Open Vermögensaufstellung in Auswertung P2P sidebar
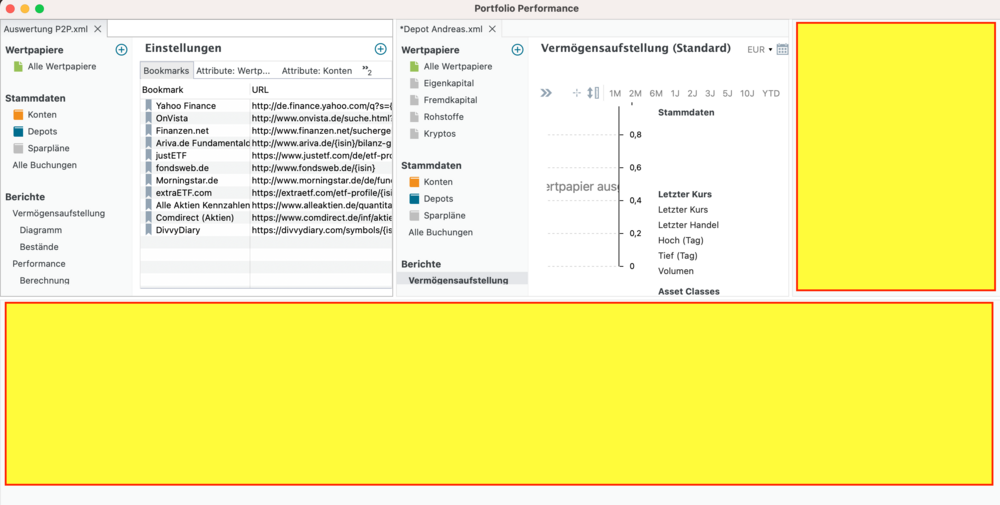This screenshot has width=1000, height=505. (59, 214)
